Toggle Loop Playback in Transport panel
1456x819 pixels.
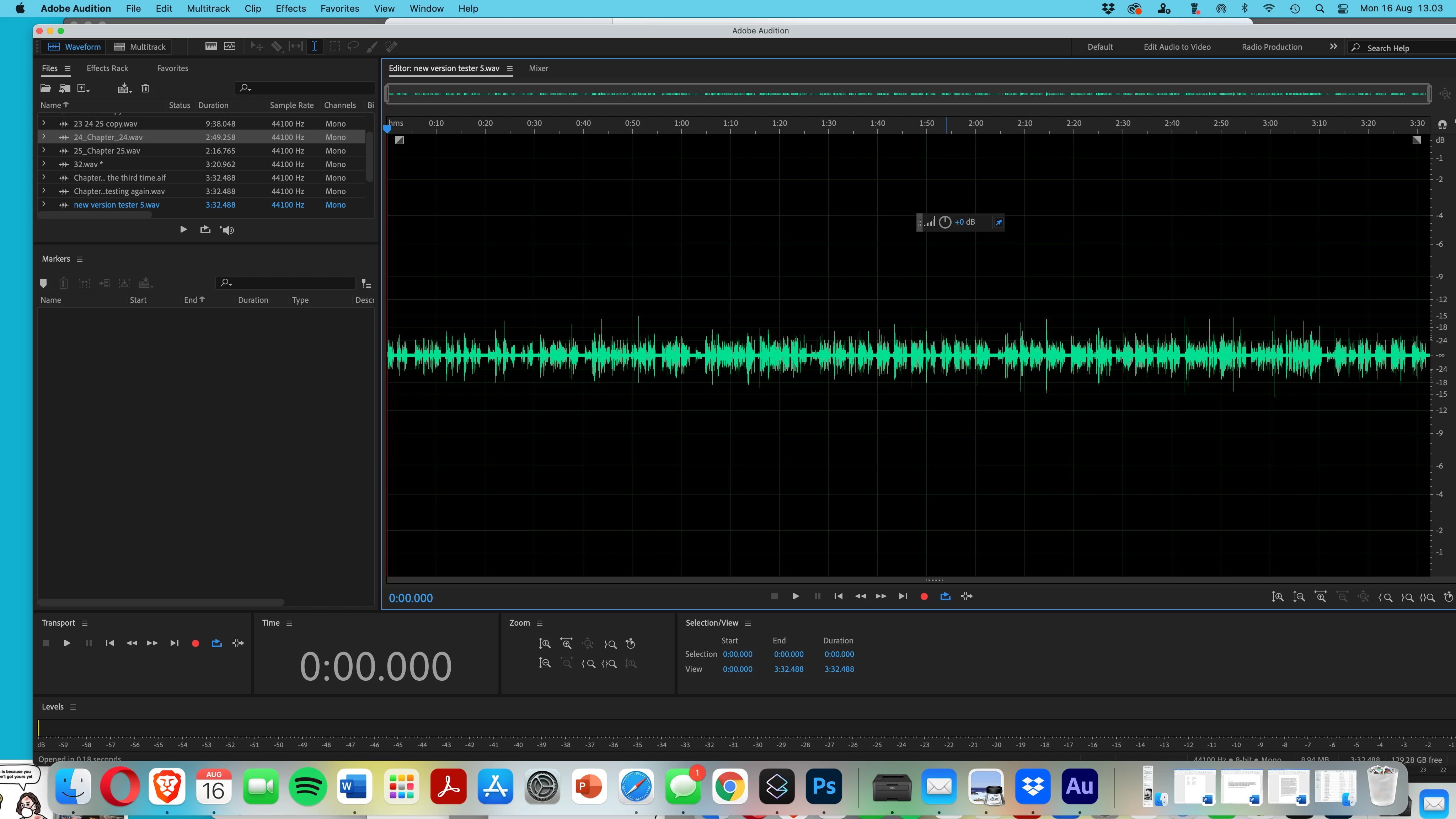216,643
